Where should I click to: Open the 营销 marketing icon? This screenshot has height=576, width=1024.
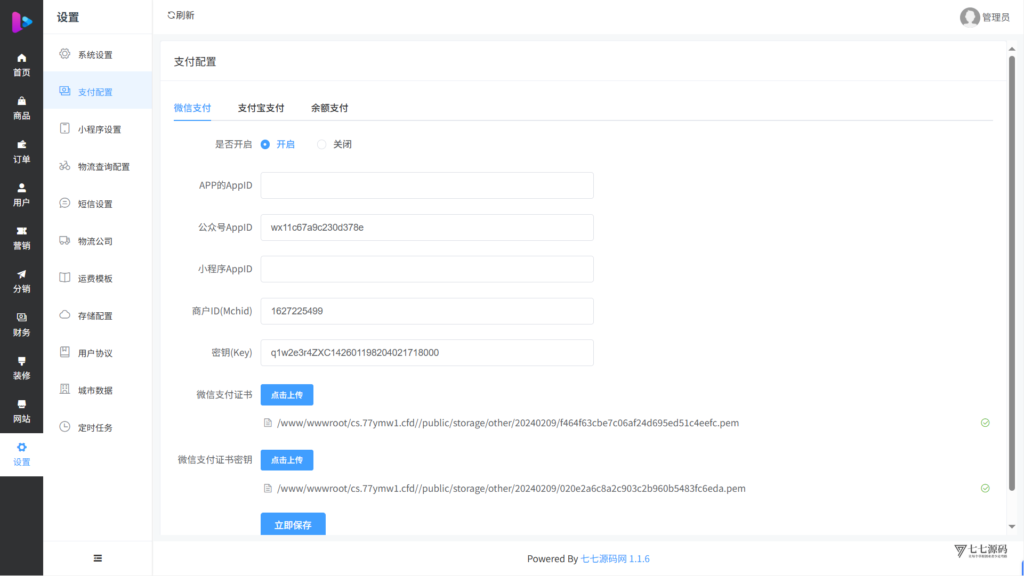coord(22,231)
